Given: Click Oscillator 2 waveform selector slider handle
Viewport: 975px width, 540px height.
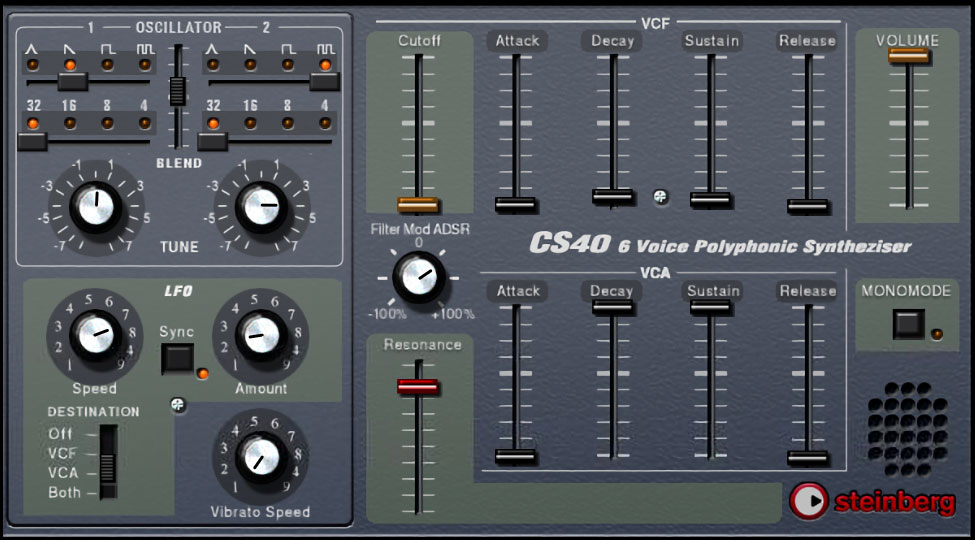Looking at the screenshot, I should tap(325, 81).
